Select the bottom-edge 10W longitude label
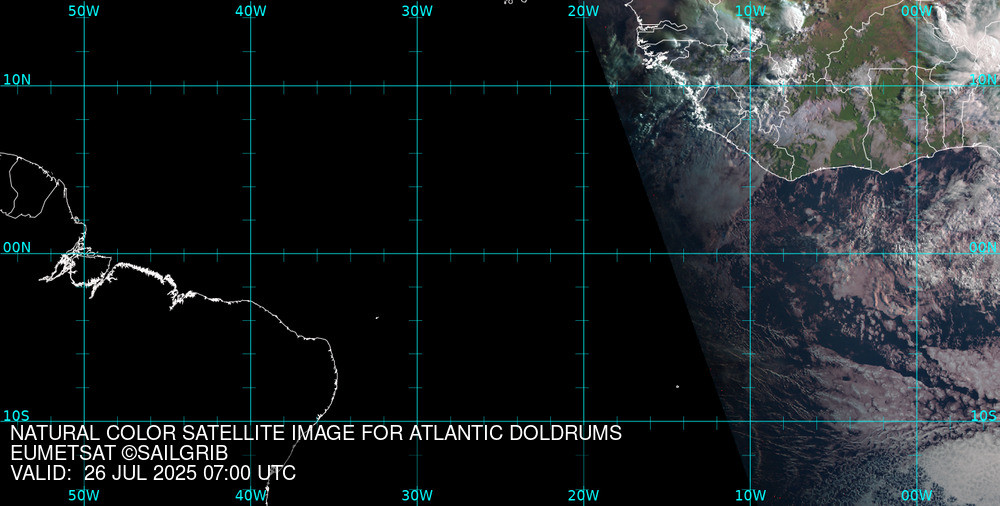The height and width of the screenshot is (506, 1000). (750, 496)
